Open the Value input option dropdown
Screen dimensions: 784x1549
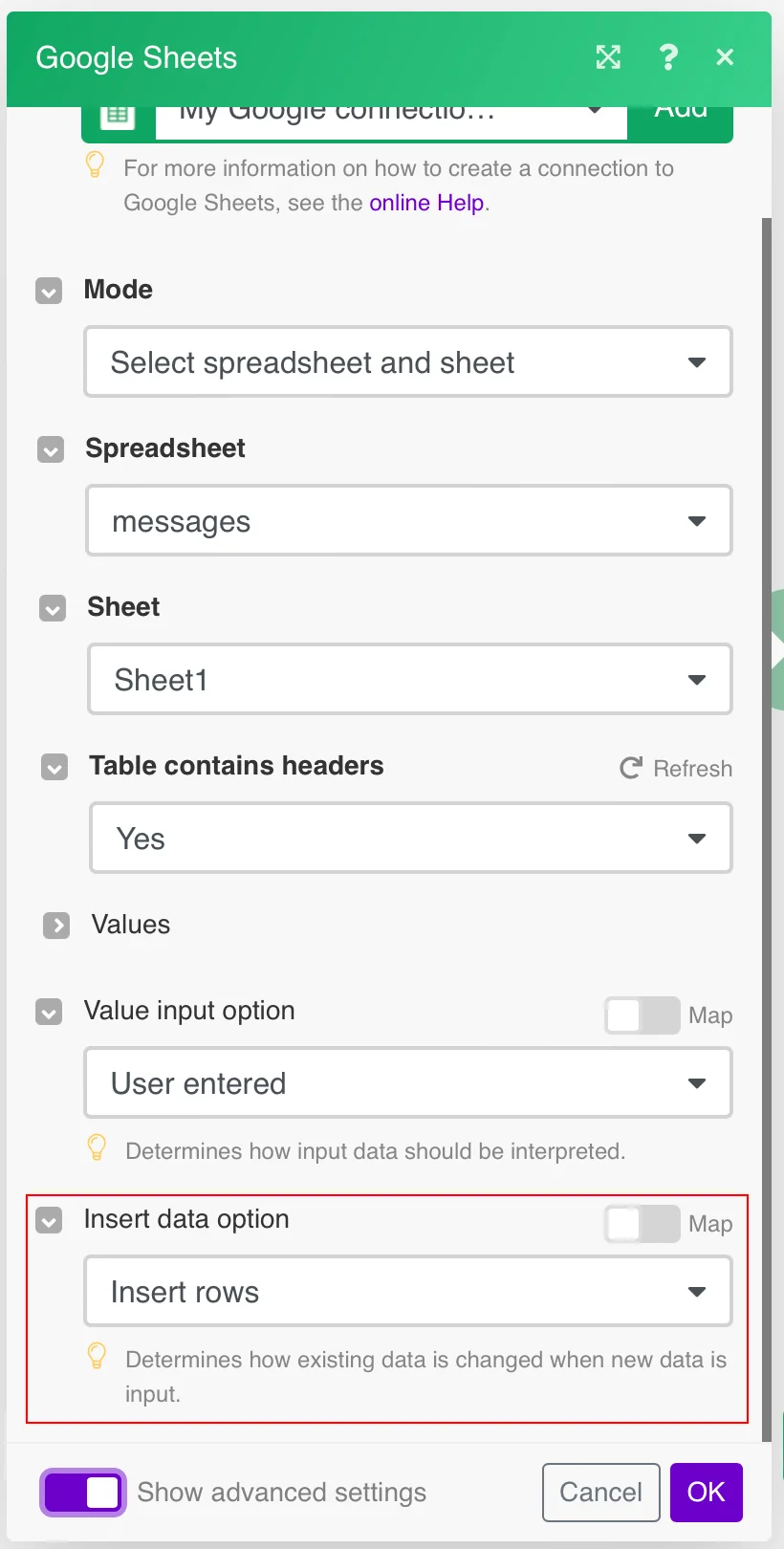[408, 1083]
